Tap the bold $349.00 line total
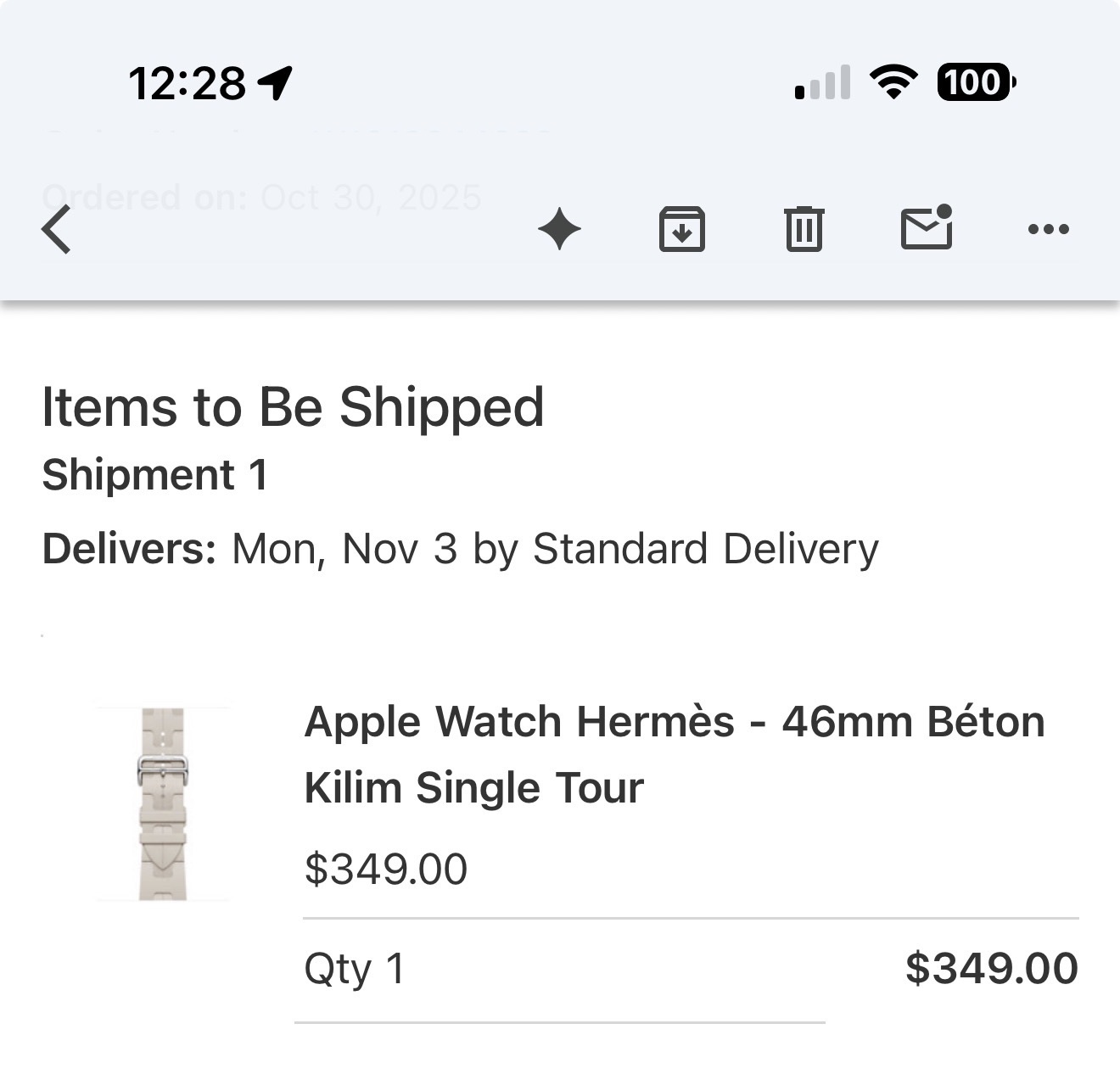Viewport: 1120px width, 1074px height. (x=991, y=968)
